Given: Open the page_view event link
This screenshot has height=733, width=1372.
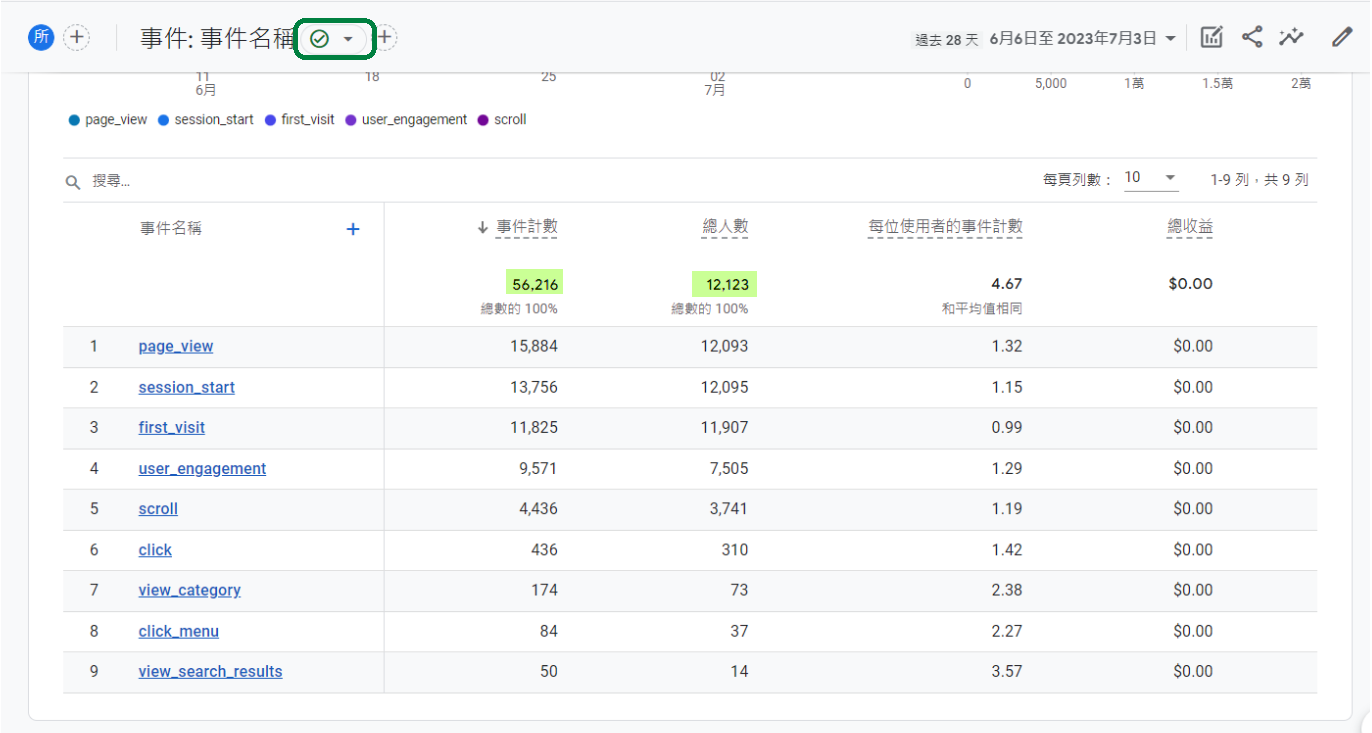Looking at the screenshot, I should pyautogui.click(x=176, y=346).
